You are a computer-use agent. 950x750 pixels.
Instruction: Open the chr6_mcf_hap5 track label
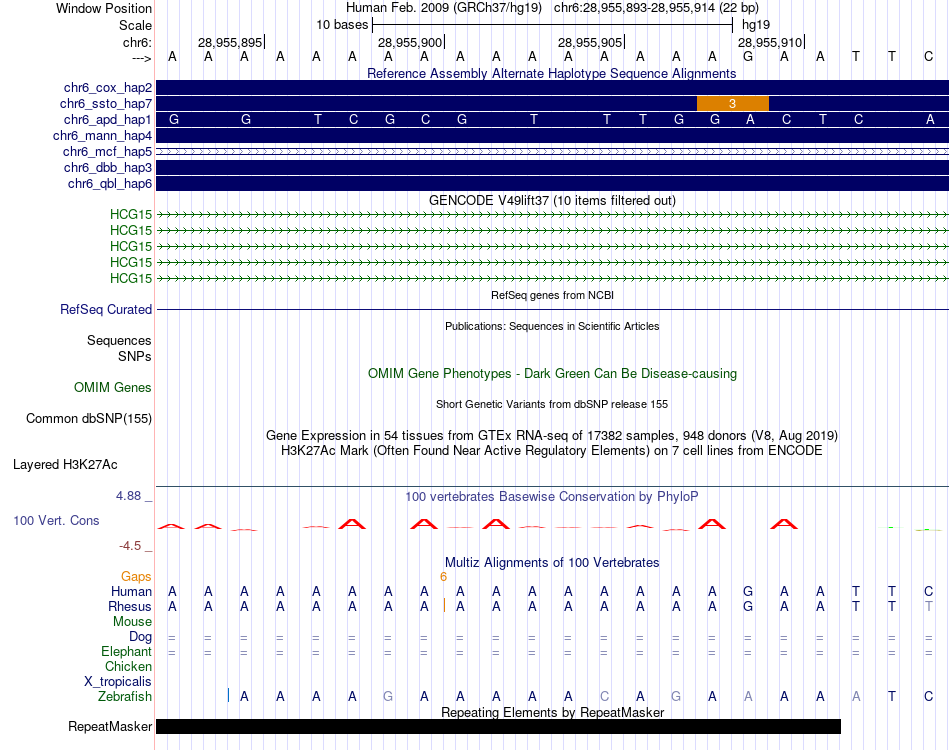(x=107, y=151)
